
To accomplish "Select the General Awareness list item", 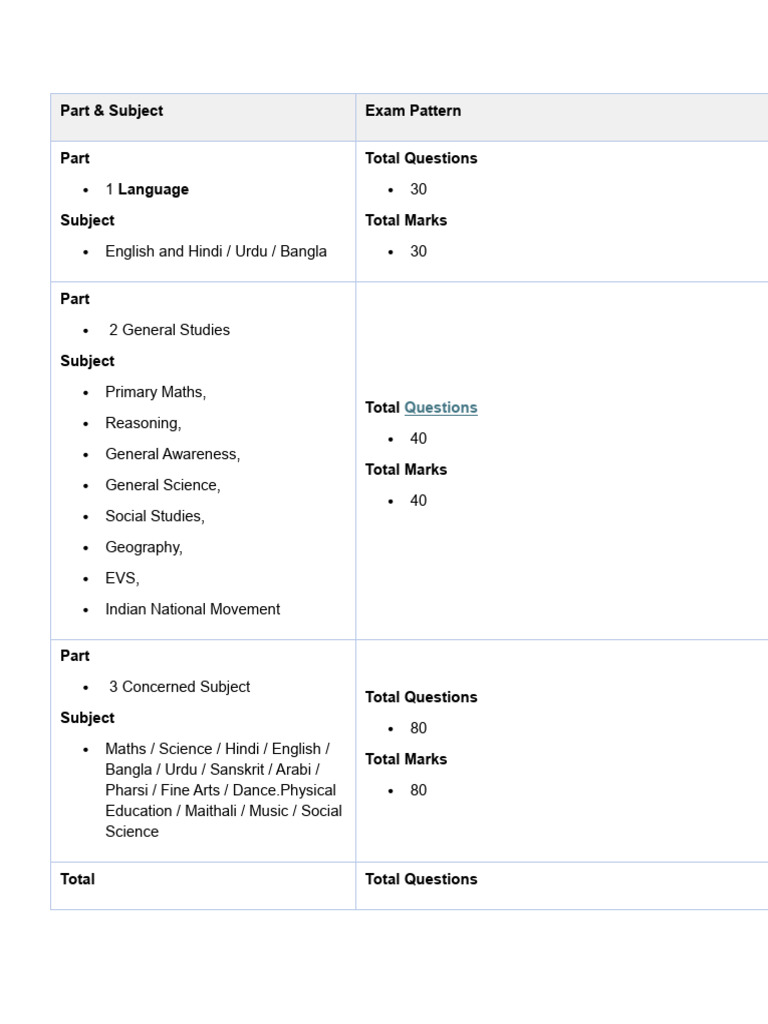I will pos(172,454).
